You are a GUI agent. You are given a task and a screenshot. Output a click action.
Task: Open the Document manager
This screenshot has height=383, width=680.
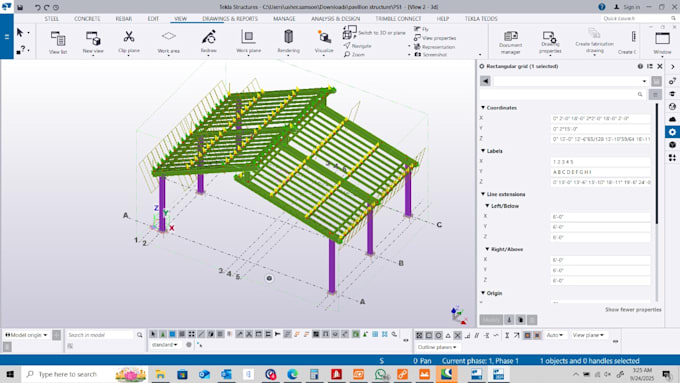[510, 42]
